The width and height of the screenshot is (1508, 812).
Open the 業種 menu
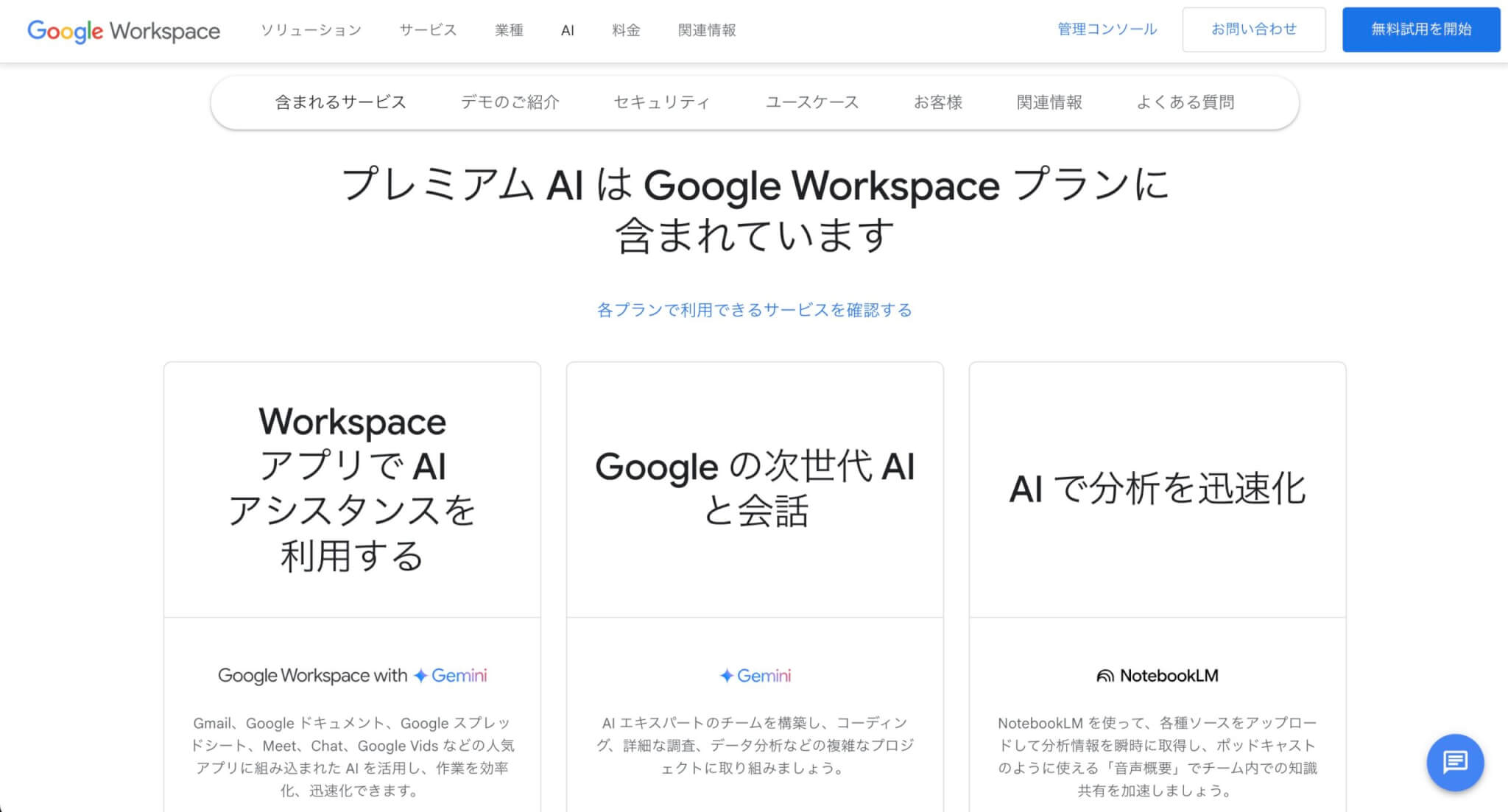click(x=509, y=30)
